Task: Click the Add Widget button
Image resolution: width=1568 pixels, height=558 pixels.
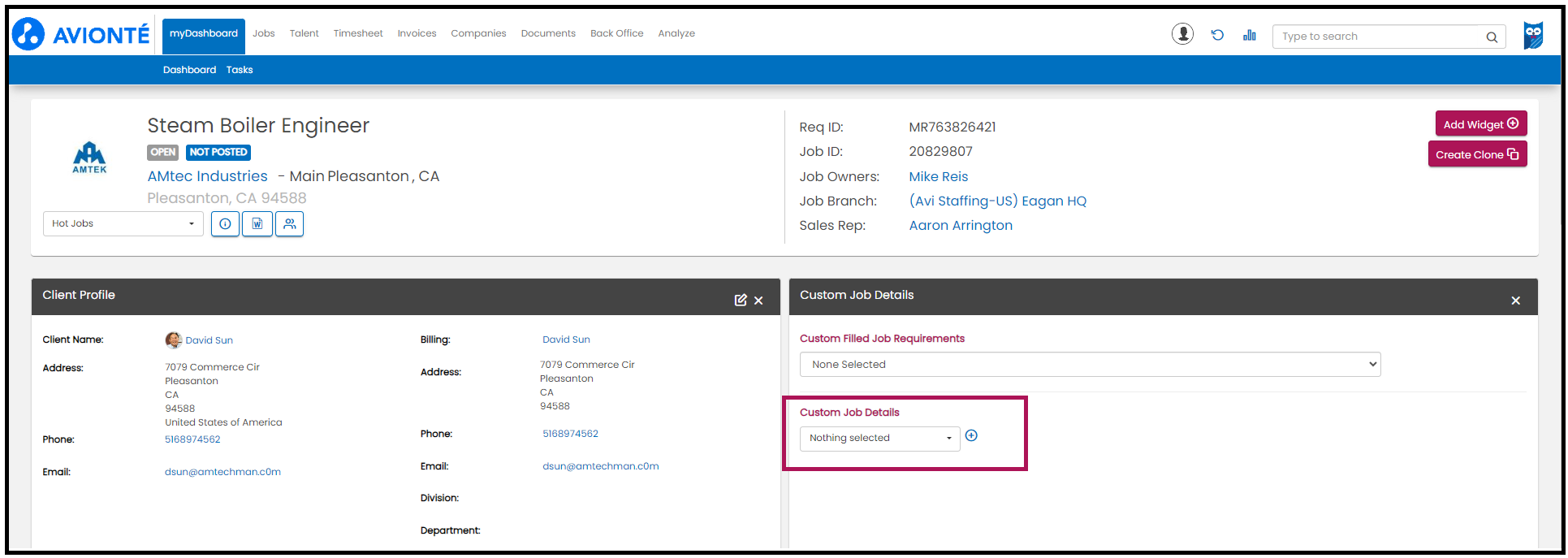Action: (x=1481, y=124)
